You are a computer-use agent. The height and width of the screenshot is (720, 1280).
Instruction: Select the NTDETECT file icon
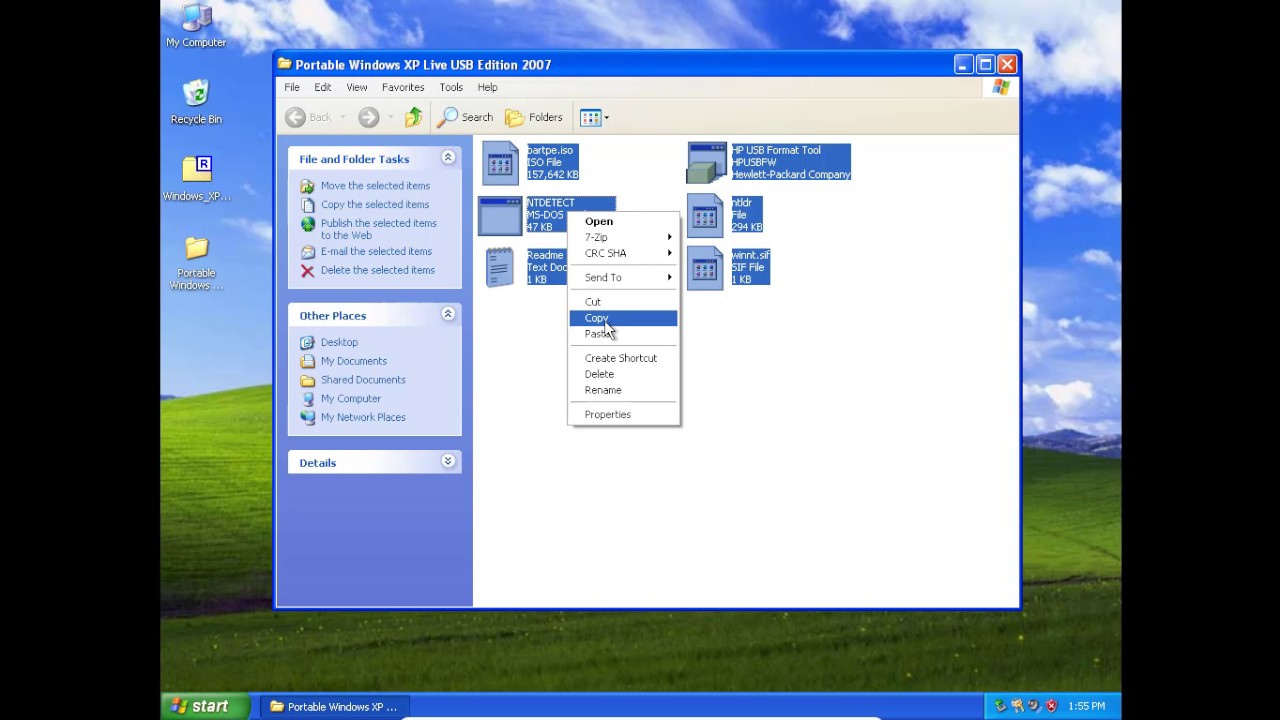pyautogui.click(x=500, y=215)
